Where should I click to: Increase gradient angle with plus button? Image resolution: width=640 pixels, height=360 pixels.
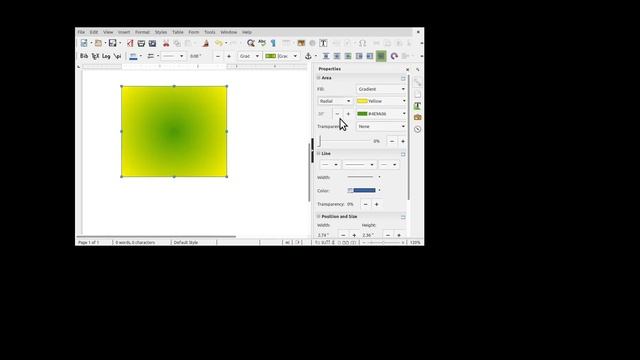348,114
